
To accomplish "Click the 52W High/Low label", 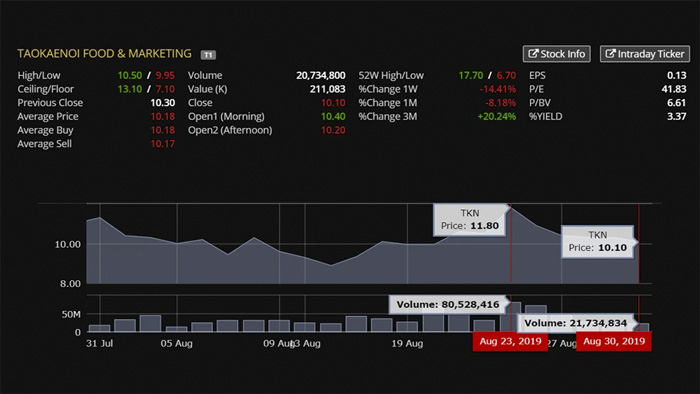I will click(x=391, y=75).
